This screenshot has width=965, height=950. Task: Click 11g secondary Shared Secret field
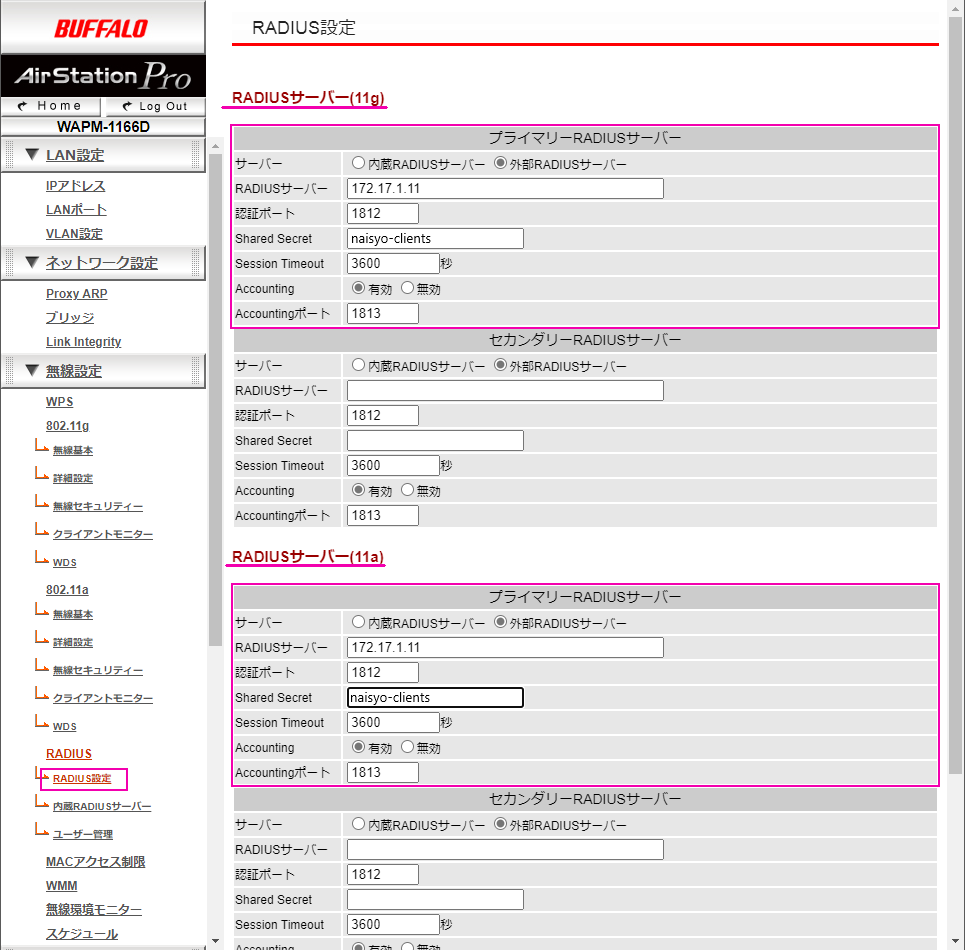point(435,441)
